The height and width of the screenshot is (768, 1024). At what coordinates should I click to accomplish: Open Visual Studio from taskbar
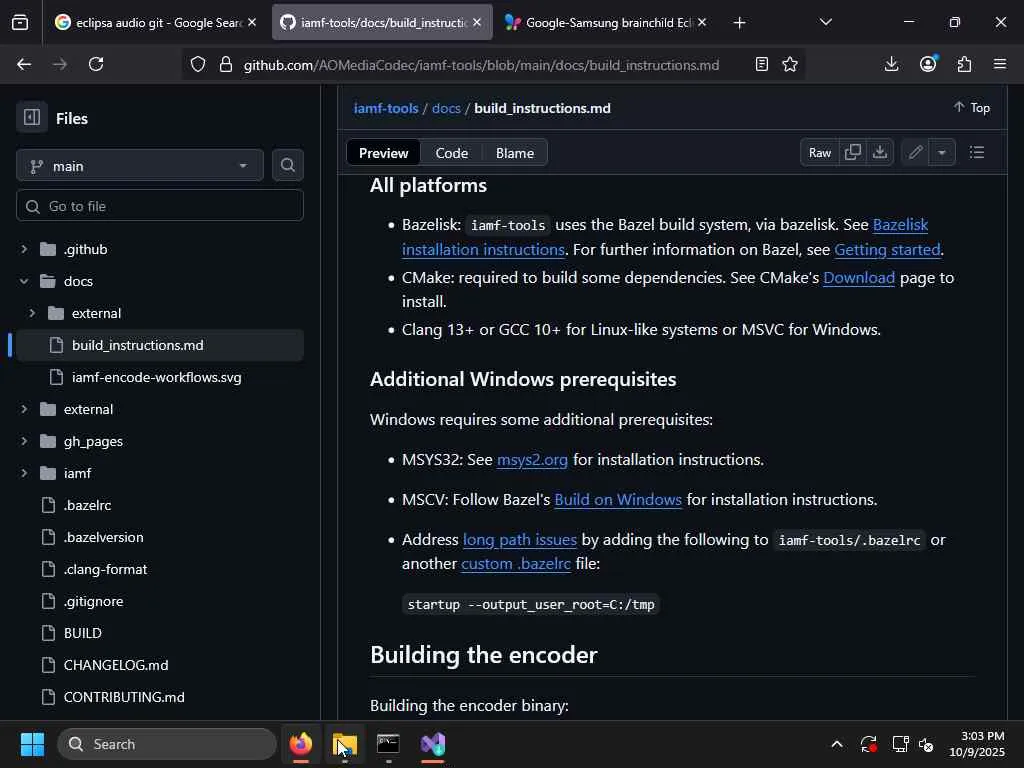tap(432, 744)
